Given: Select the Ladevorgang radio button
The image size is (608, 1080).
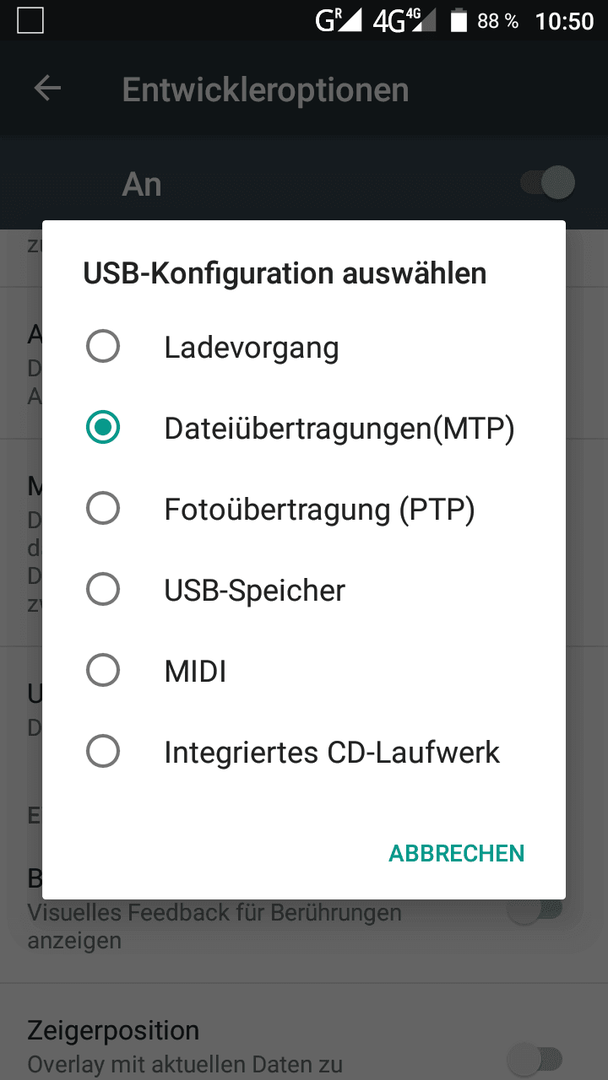Looking at the screenshot, I should point(103,346).
